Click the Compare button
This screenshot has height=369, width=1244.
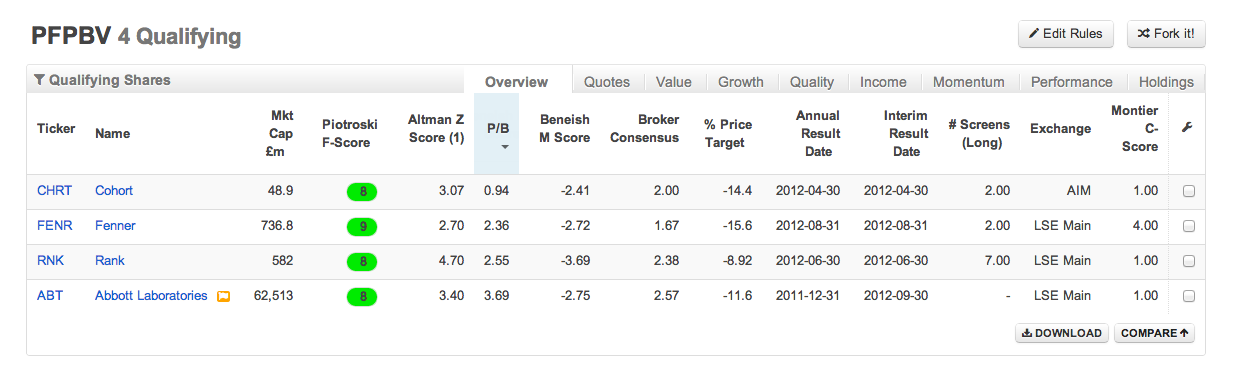click(1154, 333)
